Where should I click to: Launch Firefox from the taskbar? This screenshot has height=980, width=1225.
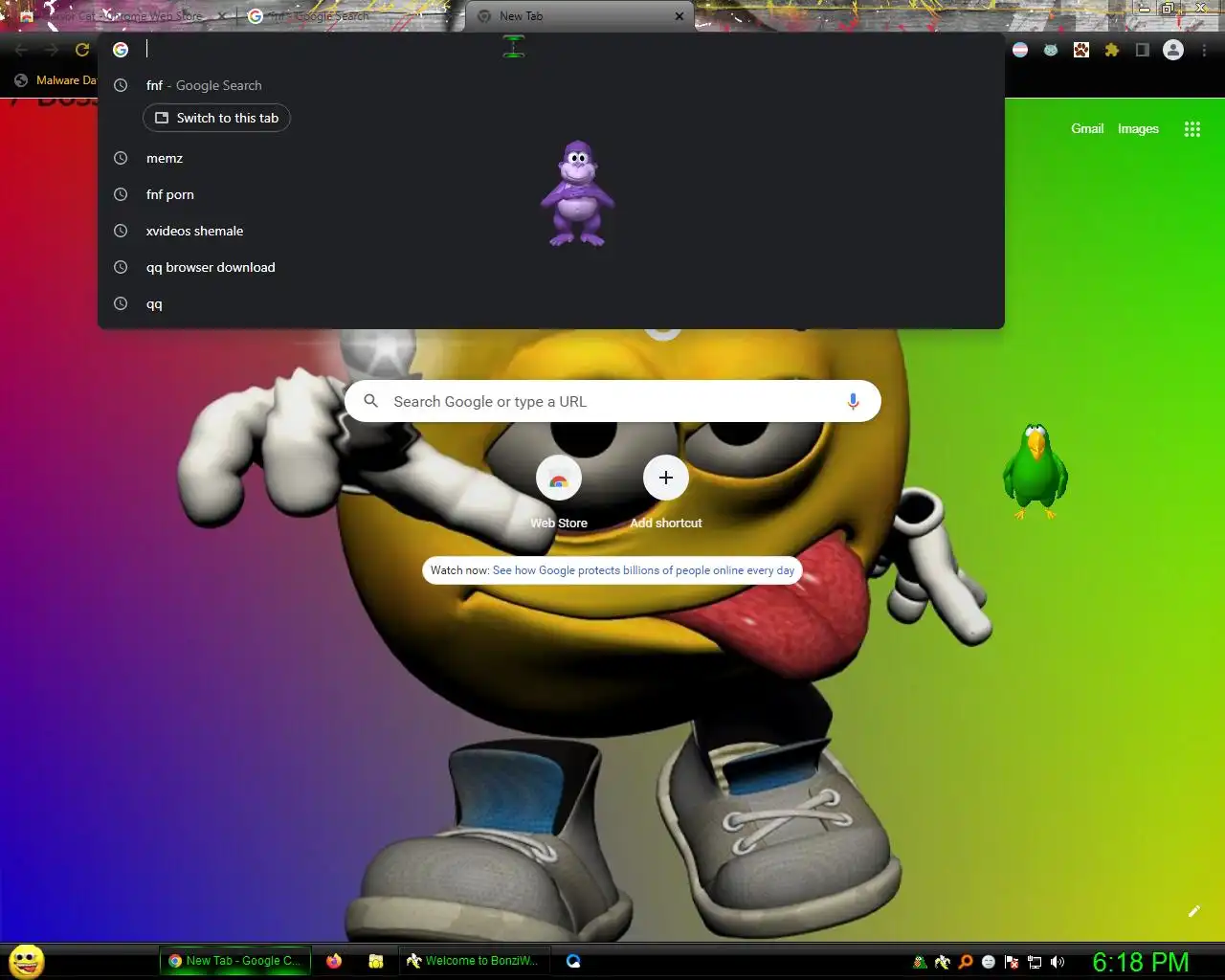[334, 961]
